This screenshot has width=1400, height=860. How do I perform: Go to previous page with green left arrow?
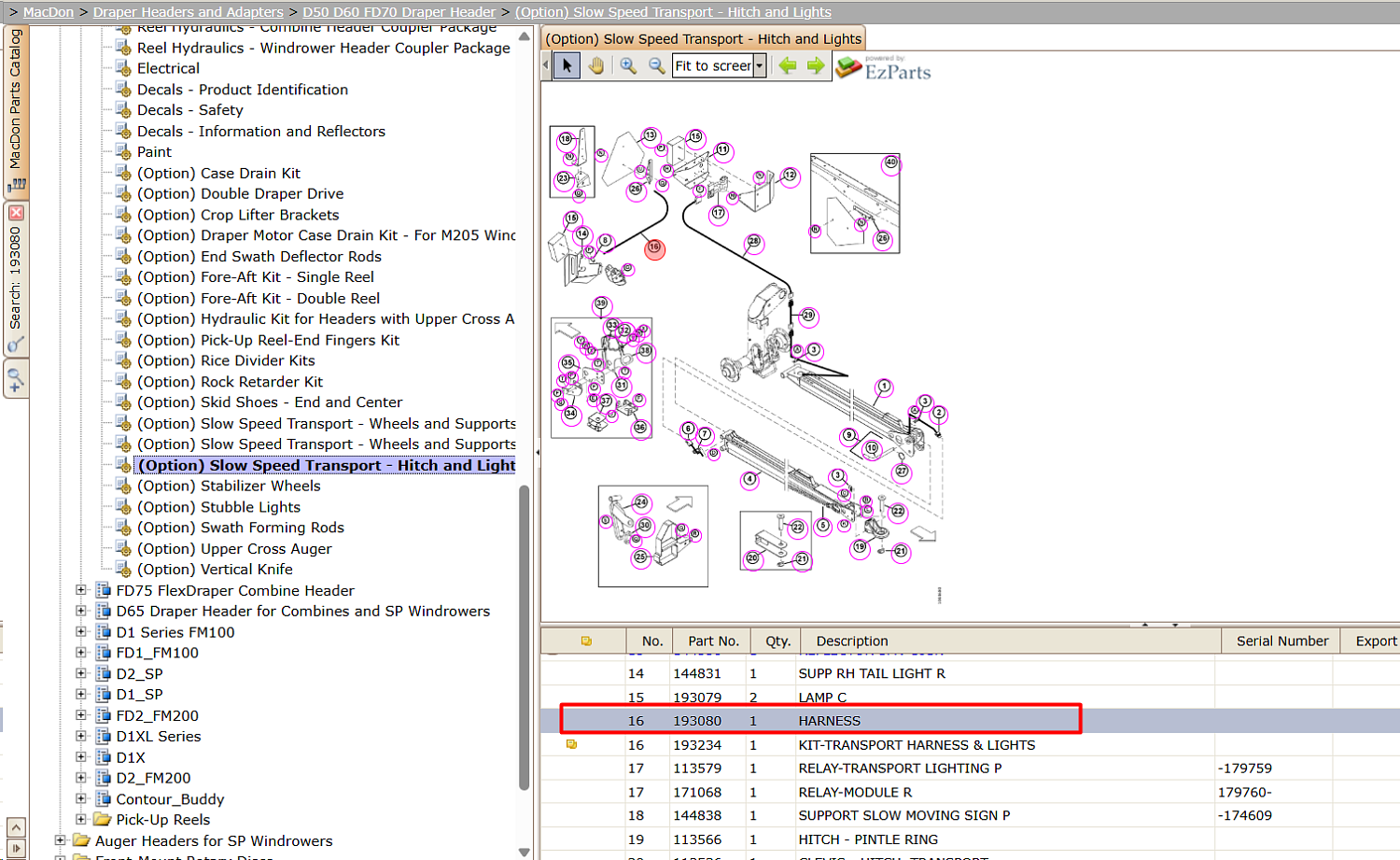788,65
